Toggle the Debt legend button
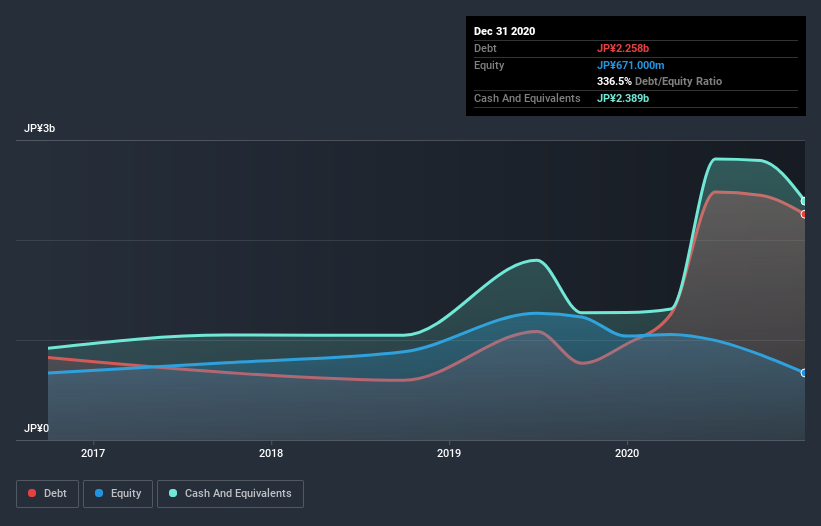The width and height of the screenshot is (821, 526). pos(47,494)
